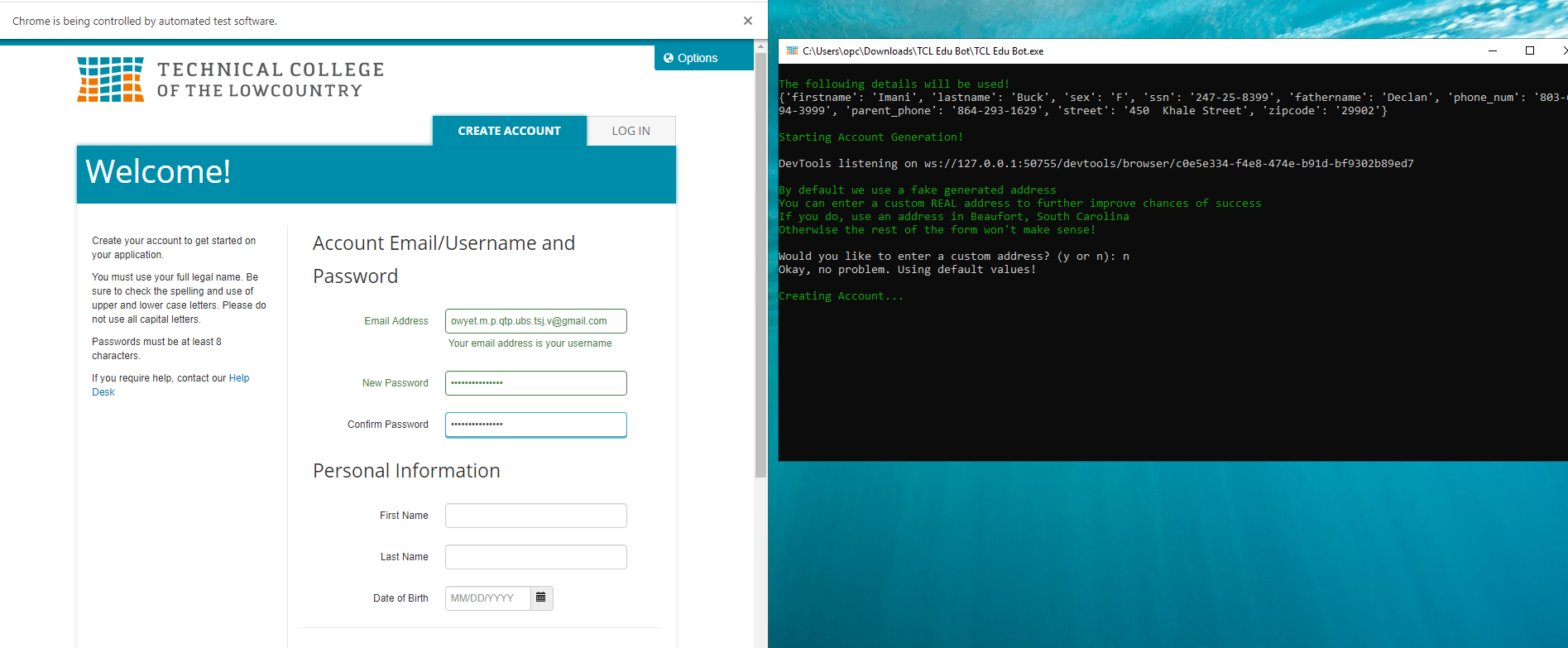This screenshot has height=648, width=1568.
Task: Click the TCL Edu Bot console window icon
Action: 792,51
